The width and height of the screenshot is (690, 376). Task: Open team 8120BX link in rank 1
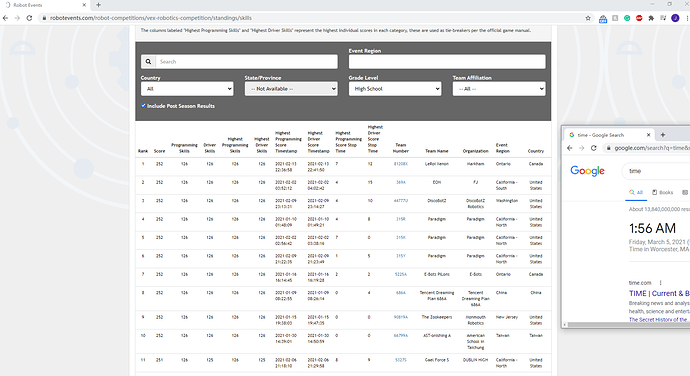pyautogui.click(x=400, y=164)
